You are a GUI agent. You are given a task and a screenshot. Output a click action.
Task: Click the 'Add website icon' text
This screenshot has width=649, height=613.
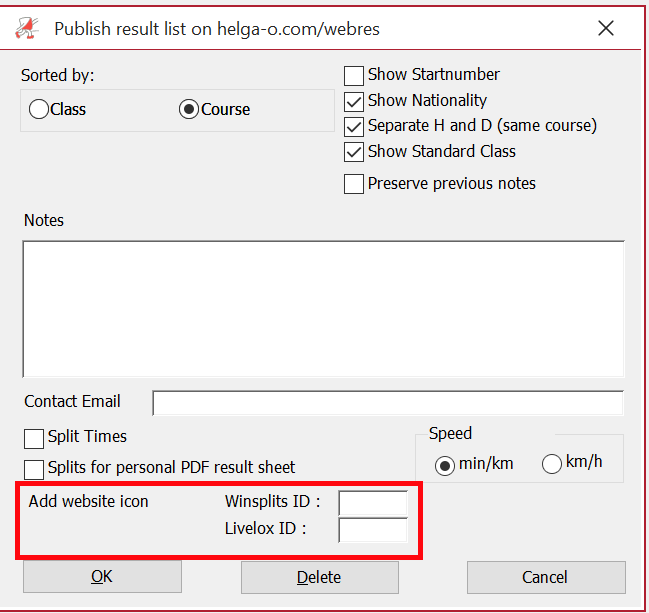pyautogui.click(x=89, y=501)
